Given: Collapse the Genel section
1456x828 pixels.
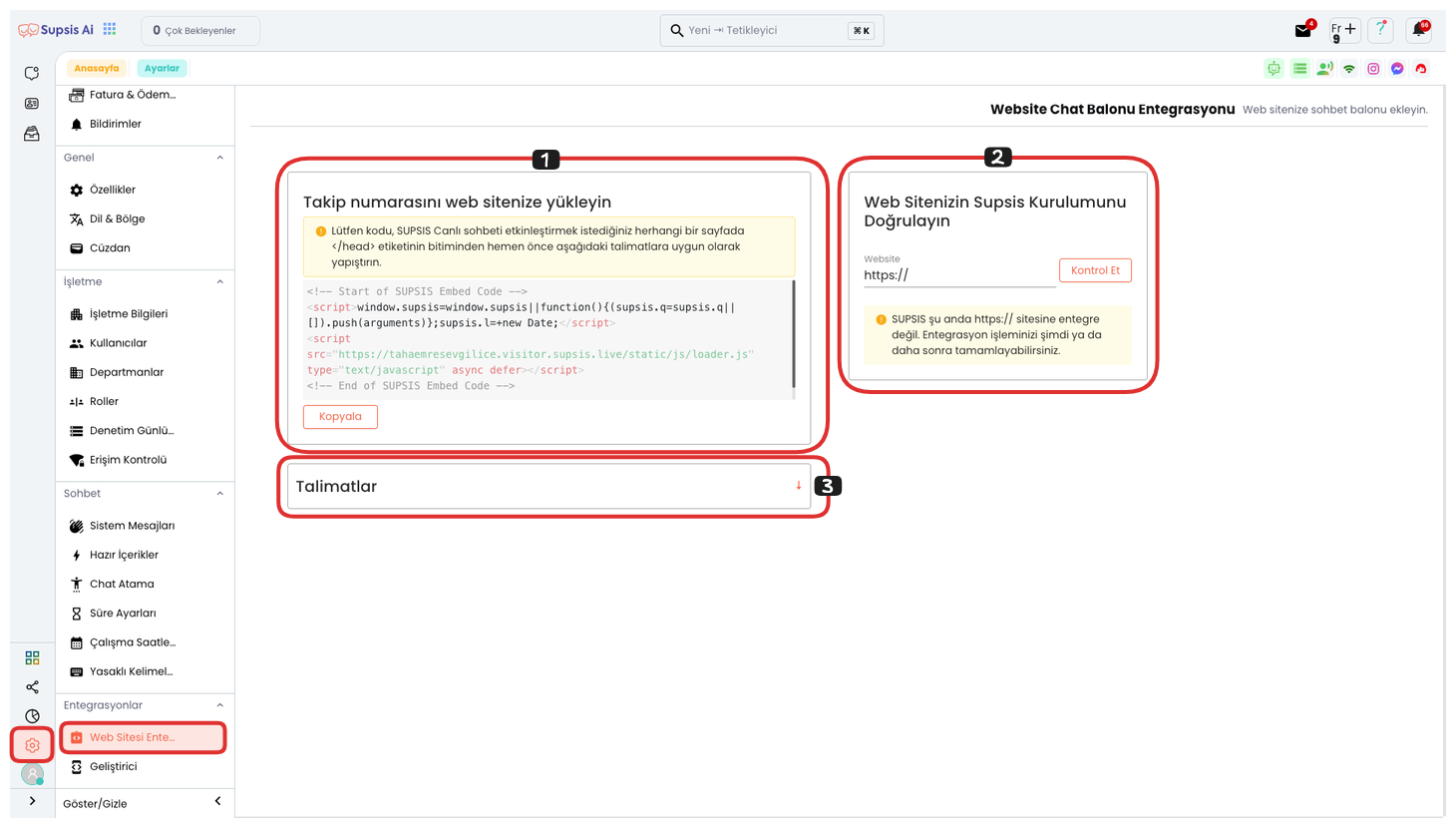Looking at the screenshot, I should point(220,158).
